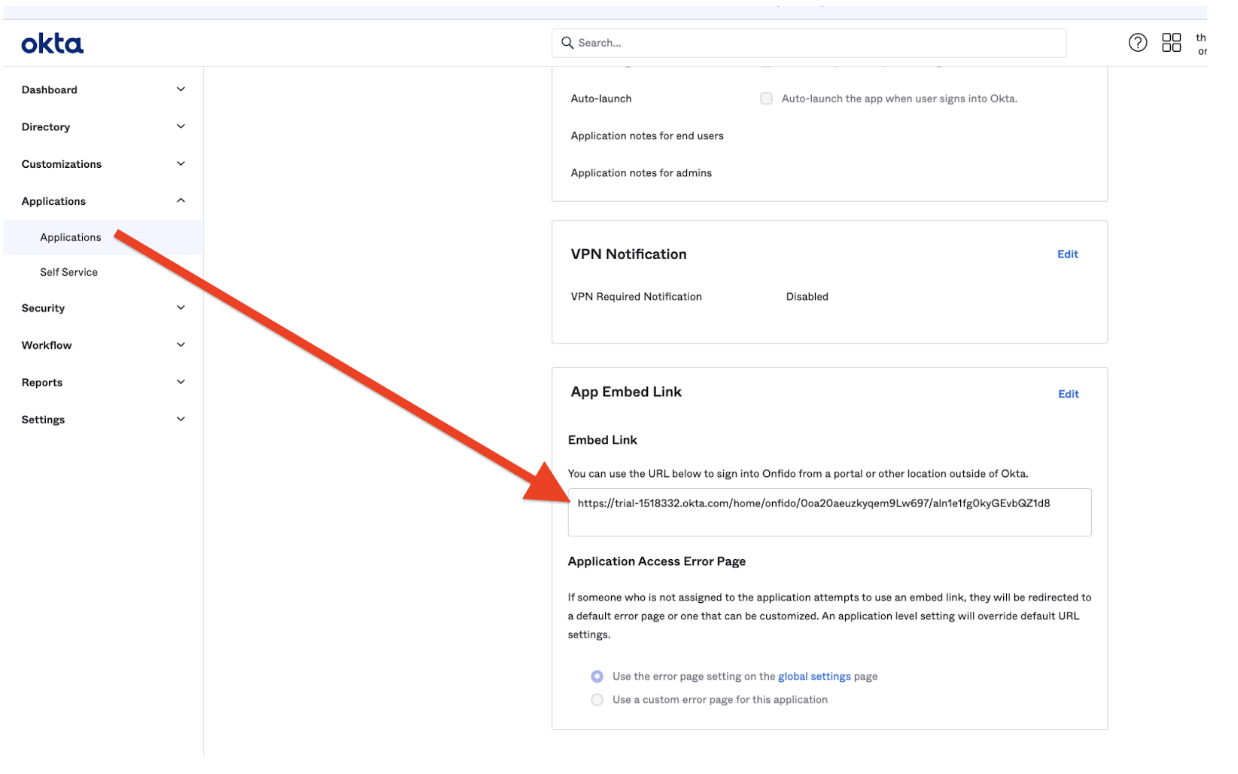
Task: Focus the Search field
Action: [x=808, y=43]
